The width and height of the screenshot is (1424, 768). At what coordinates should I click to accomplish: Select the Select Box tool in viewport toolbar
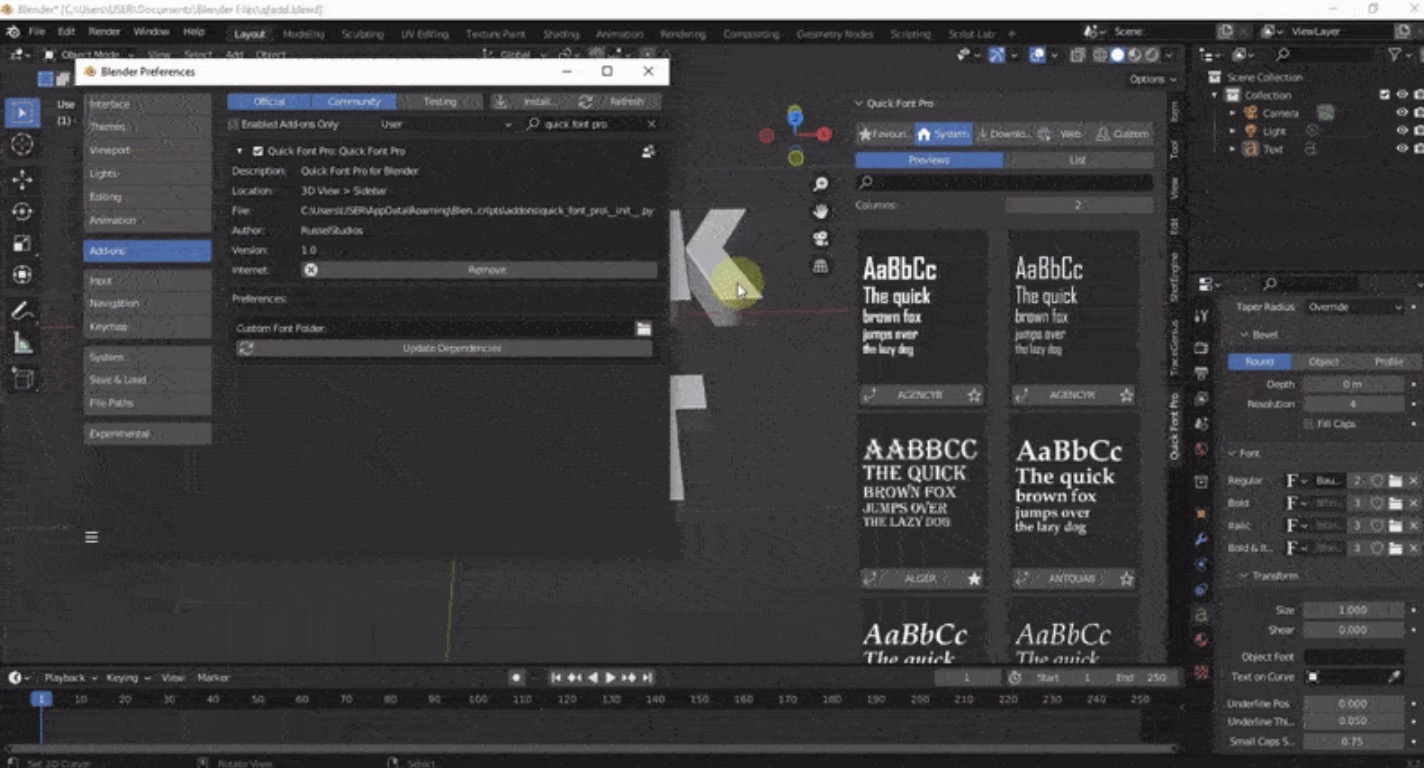[22, 112]
